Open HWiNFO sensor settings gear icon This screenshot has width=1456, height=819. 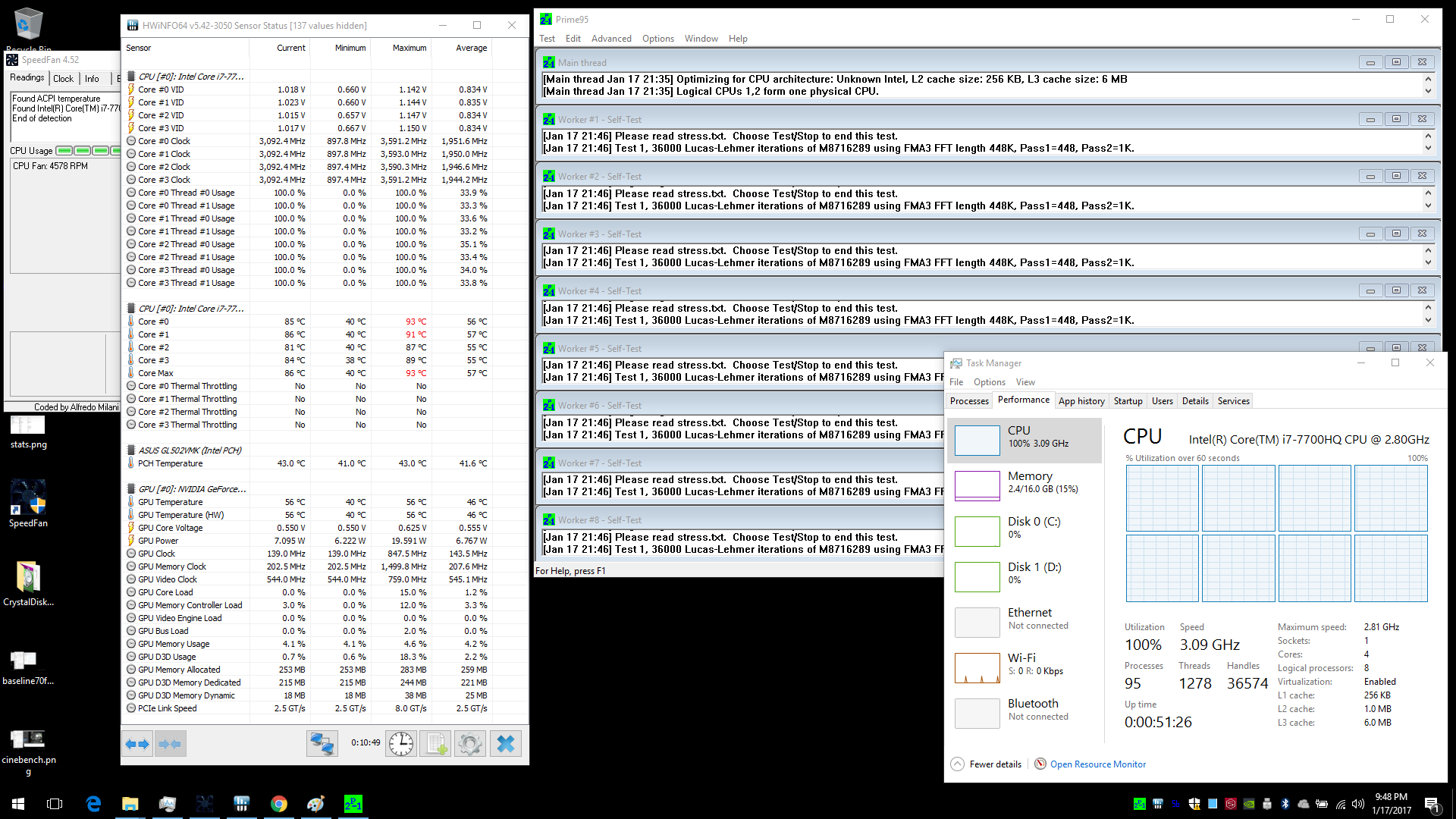pyautogui.click(x=470, y=744)
